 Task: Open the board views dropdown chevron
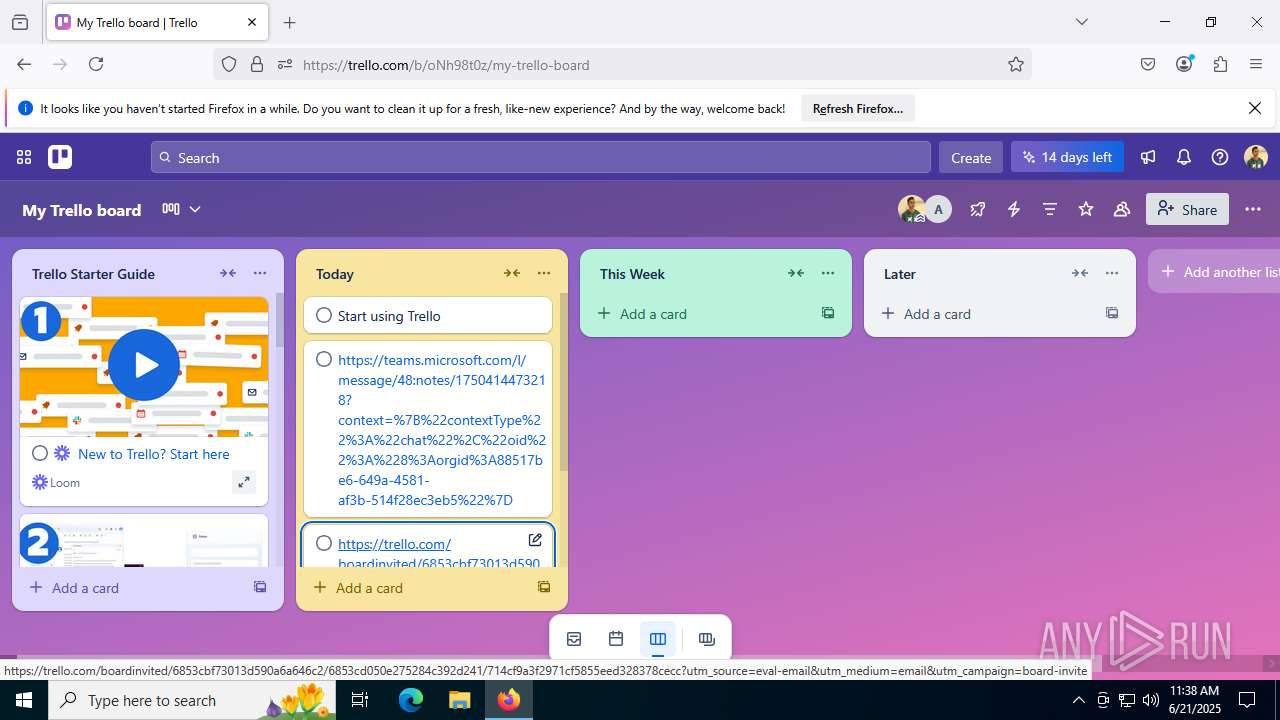(x=195, y=209)
